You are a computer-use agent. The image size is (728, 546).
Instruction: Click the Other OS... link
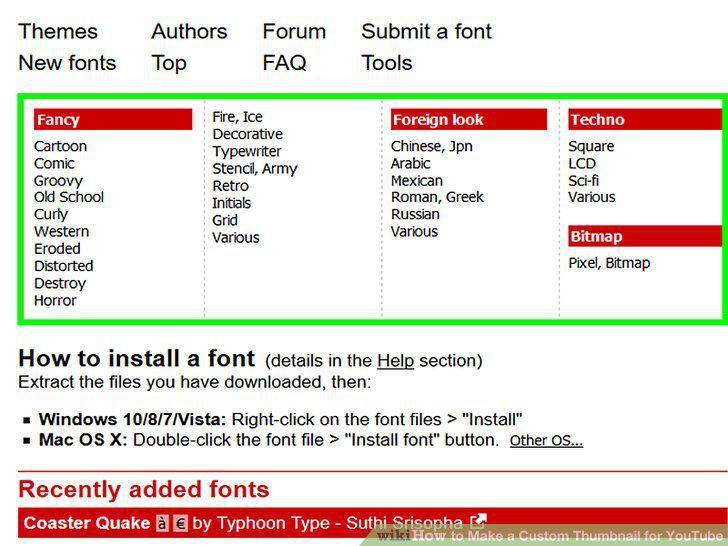(x=546, y=440)
